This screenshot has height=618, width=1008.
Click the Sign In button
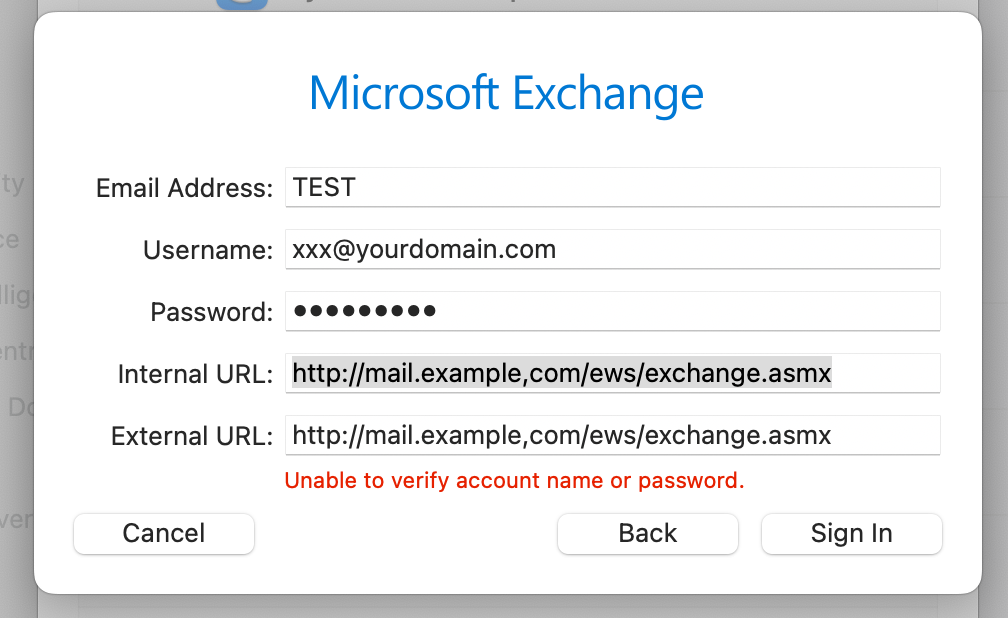pos(851,533)
